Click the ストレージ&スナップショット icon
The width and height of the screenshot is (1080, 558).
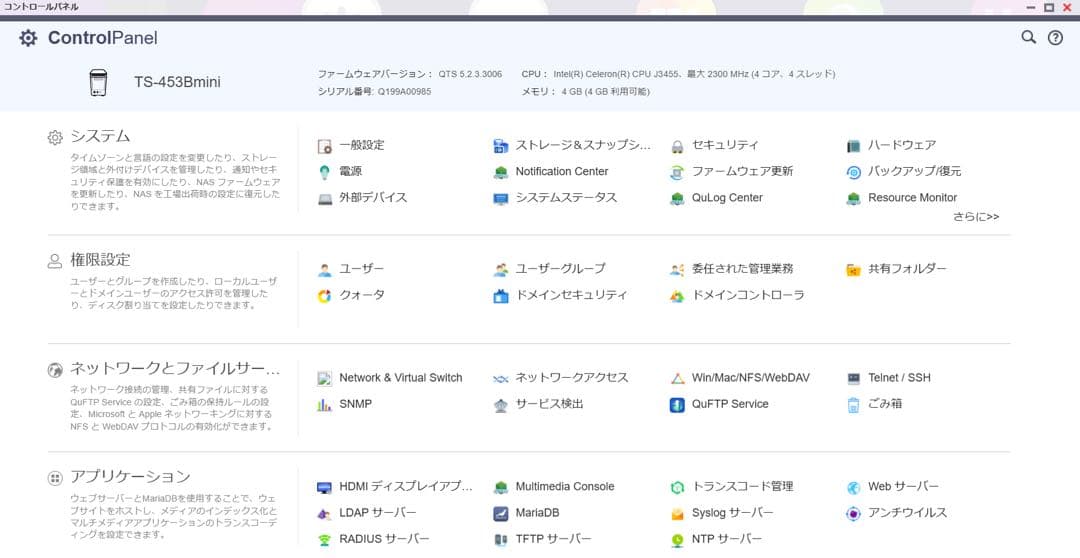[x=501, y=146]
